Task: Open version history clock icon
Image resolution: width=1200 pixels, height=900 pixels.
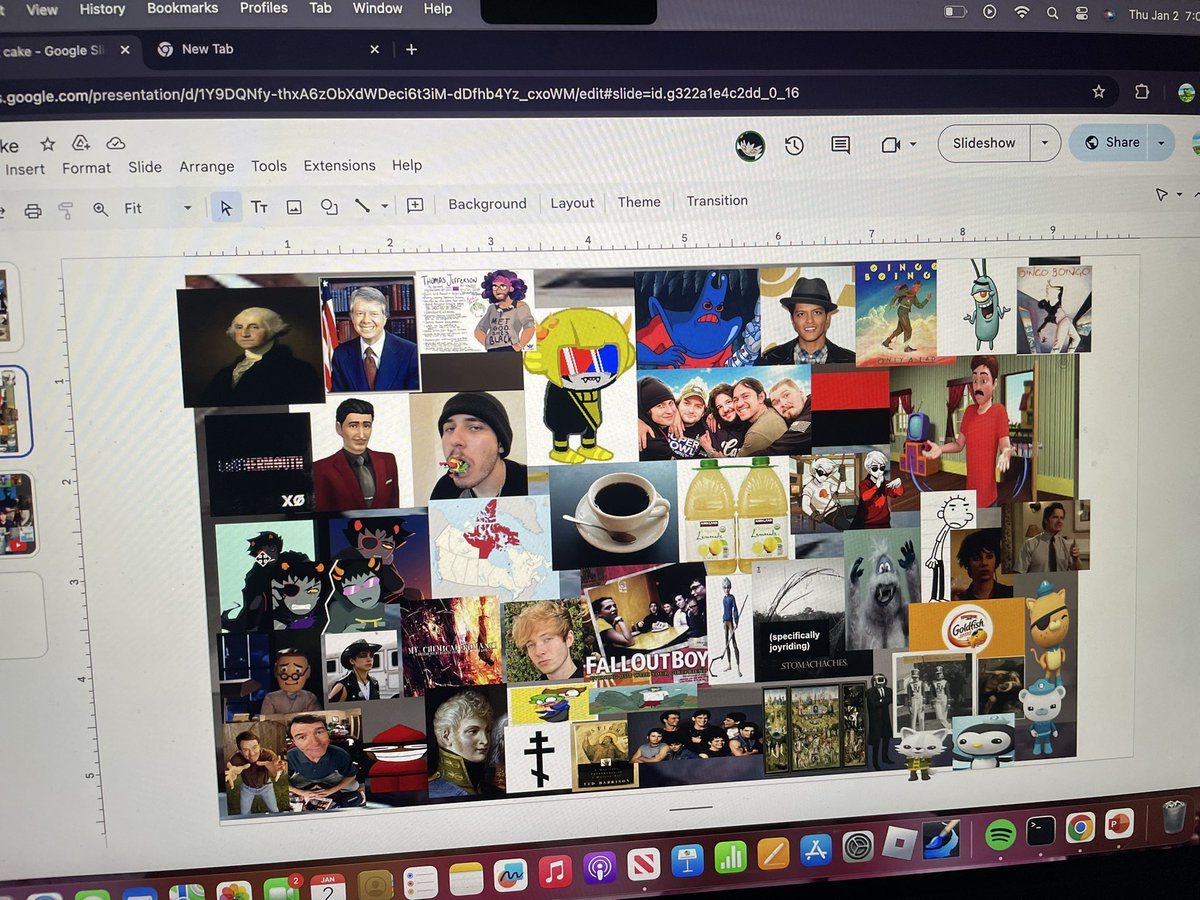Action: 794,146
